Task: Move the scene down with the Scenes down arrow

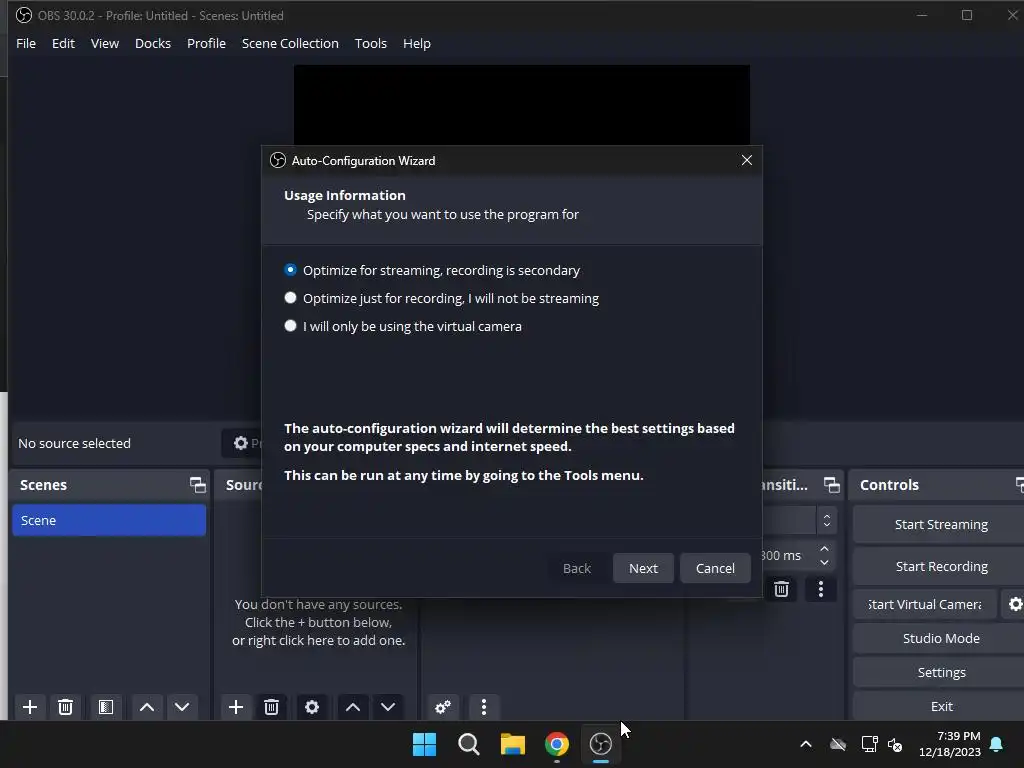Action: 182,707
